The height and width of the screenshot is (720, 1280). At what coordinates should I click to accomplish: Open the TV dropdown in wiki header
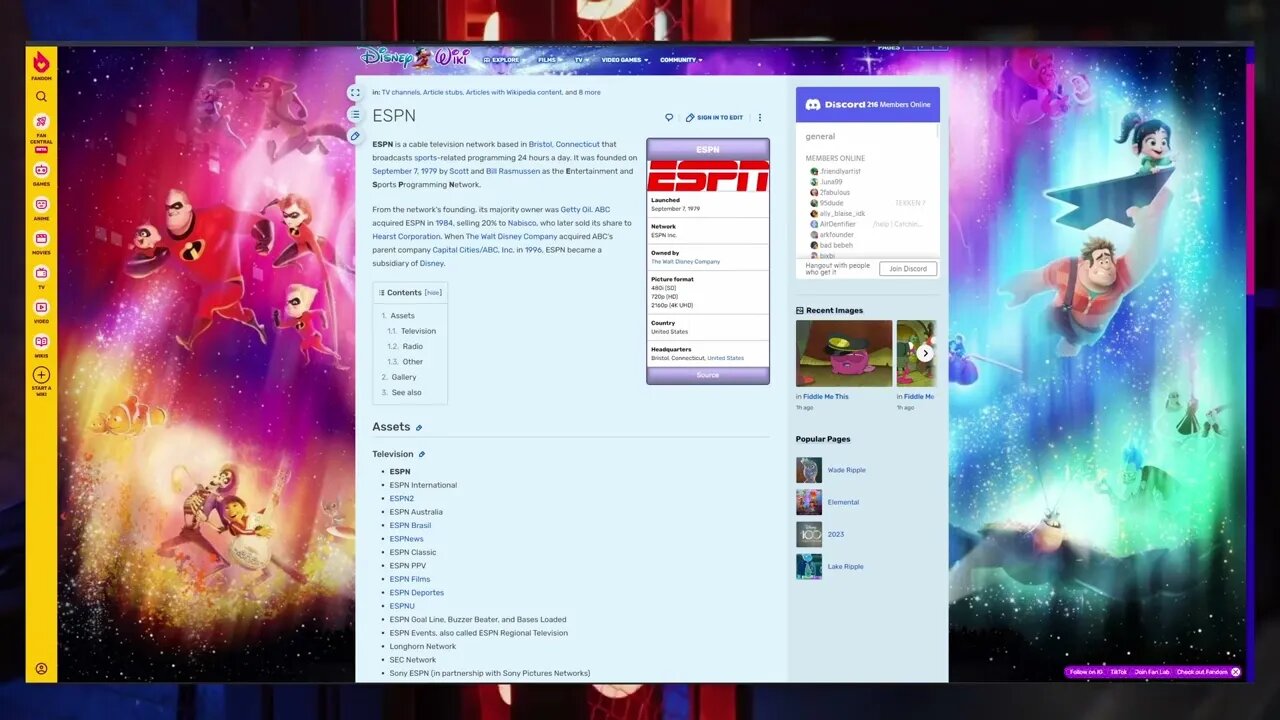[x=580, y=60]
